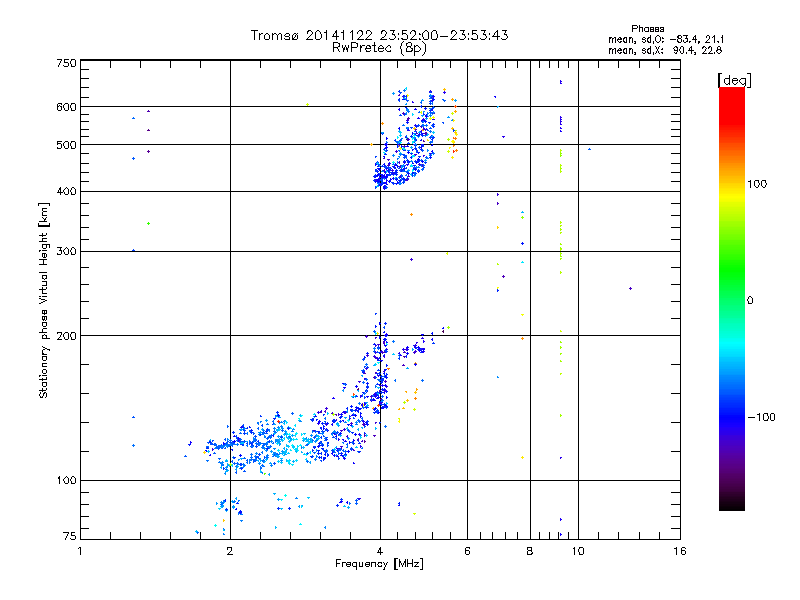This screenshot has width=800, height=600.
Task: Click the "[deg]" colorbar unit label
Action: (x=734, y=80)
